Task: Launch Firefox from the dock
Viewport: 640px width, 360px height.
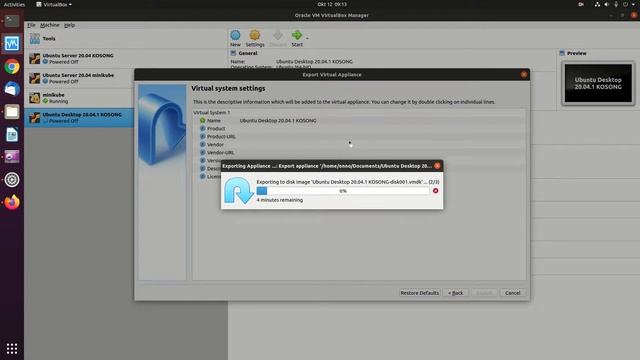Action: pos(12,202)
